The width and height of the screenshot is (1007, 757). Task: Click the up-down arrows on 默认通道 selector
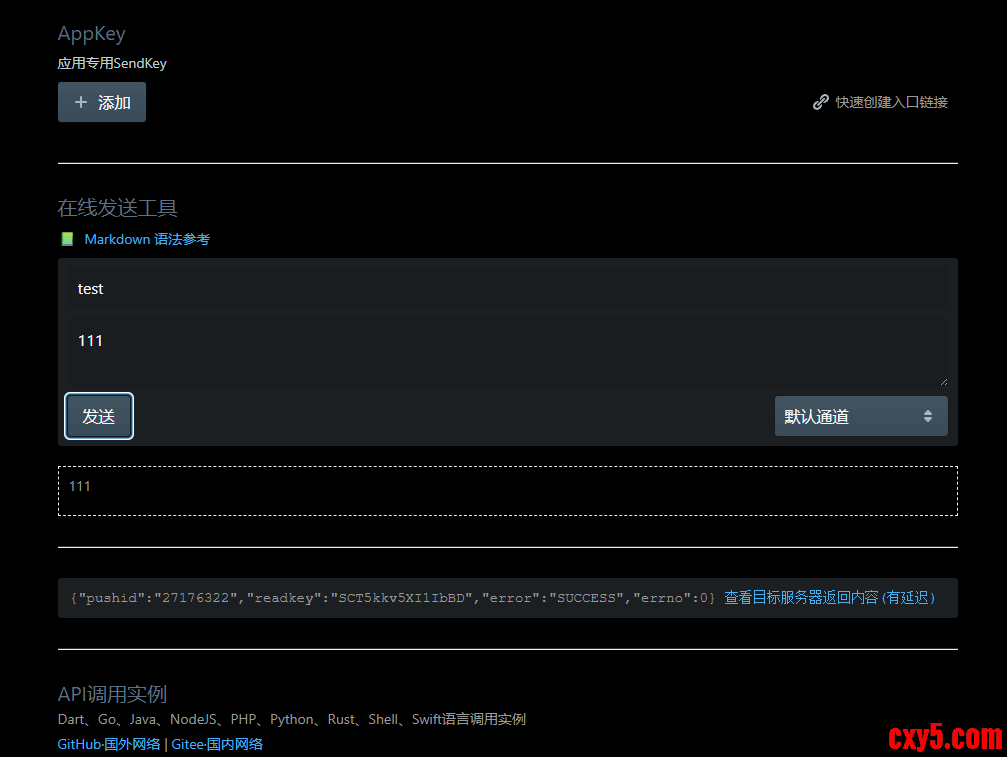point(927,416)
